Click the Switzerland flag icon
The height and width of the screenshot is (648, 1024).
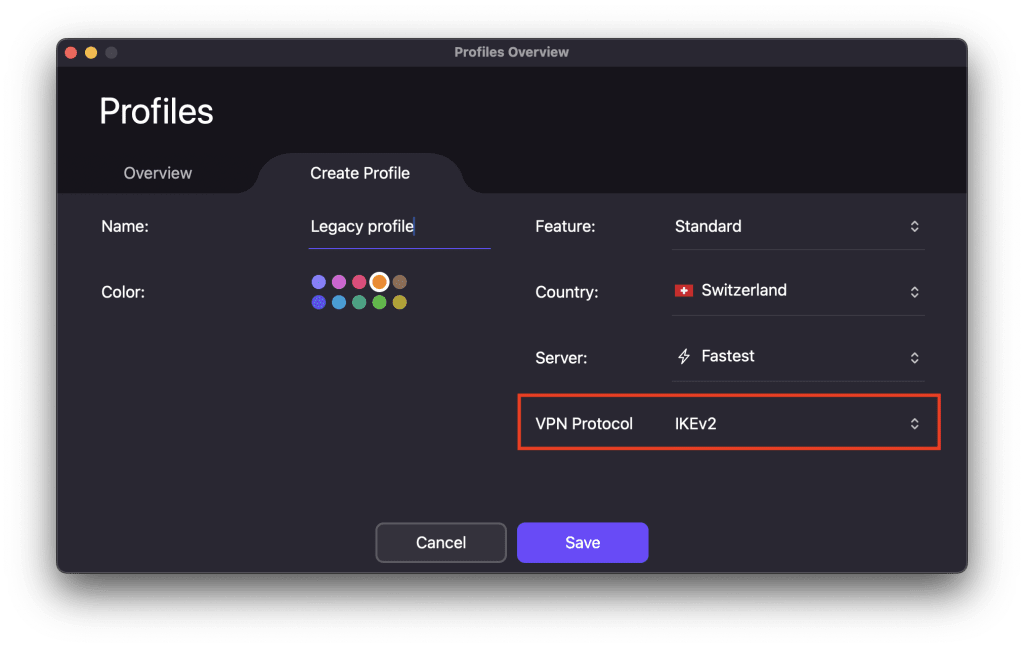pyautogui.click(x=684, y=290)
